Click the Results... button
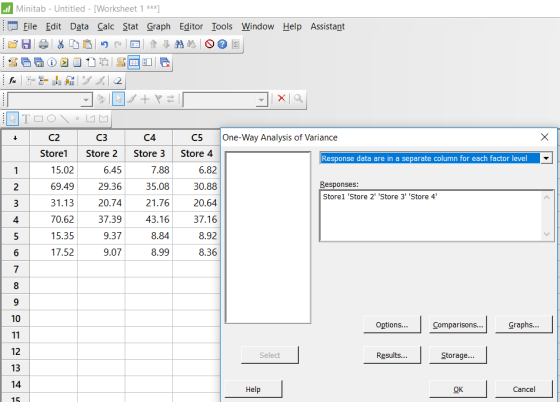 (x=392, y=355)
